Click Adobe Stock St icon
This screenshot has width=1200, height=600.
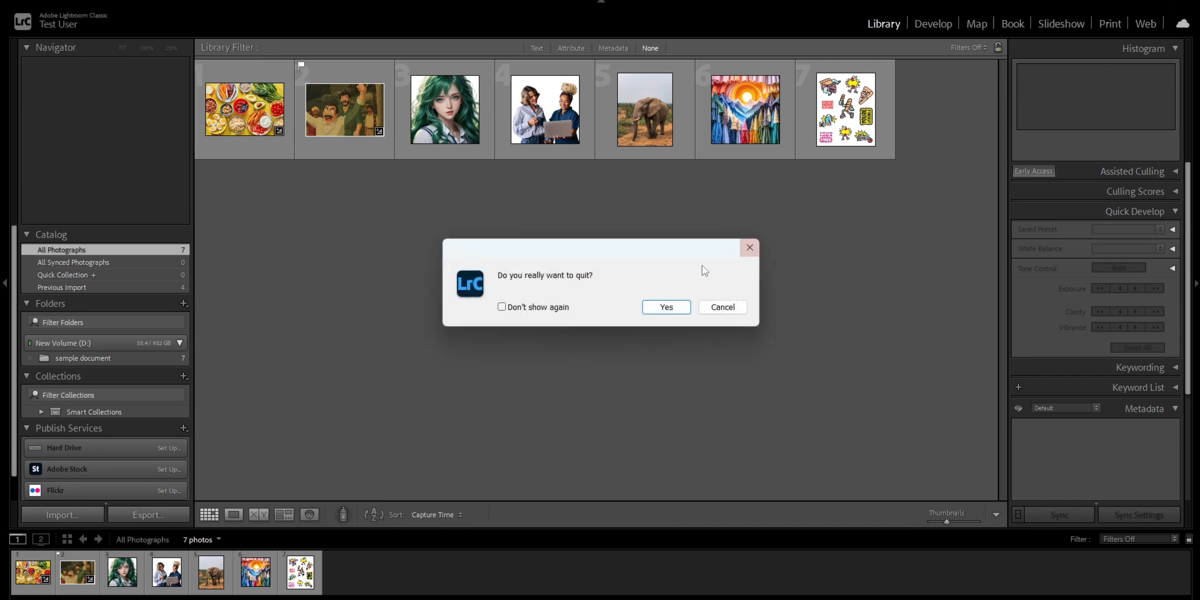pos(35,468)
